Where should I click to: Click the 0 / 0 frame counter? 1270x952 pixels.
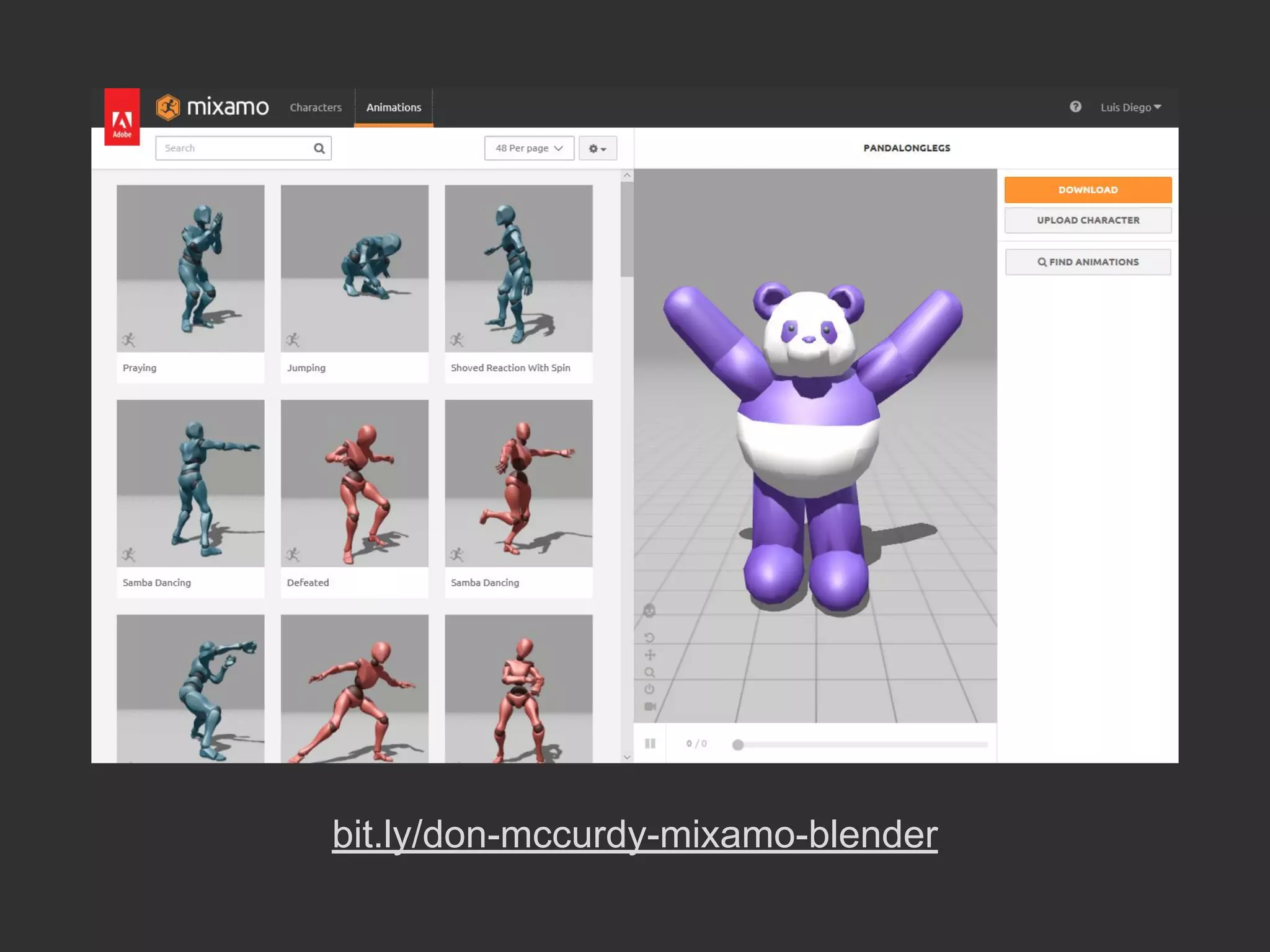(x=696, y=744)
